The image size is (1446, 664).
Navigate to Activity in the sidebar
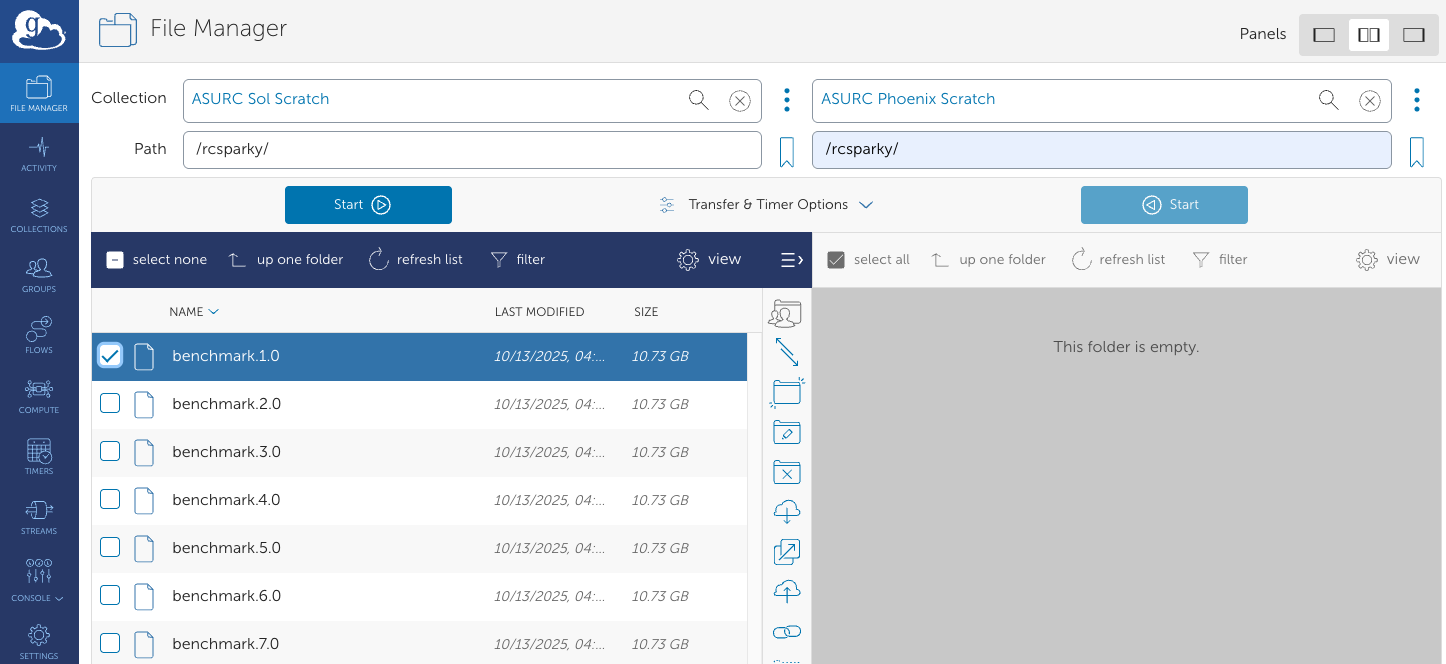(x=39, y=152)
